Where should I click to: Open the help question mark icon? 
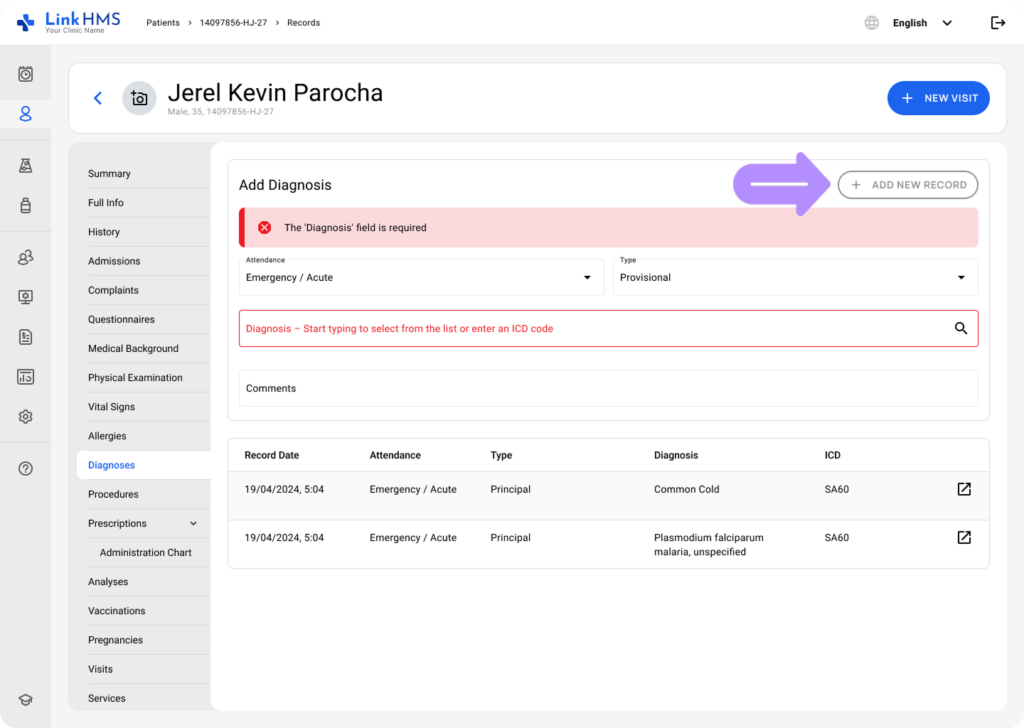pyautogui.click(x=26, y=469)
